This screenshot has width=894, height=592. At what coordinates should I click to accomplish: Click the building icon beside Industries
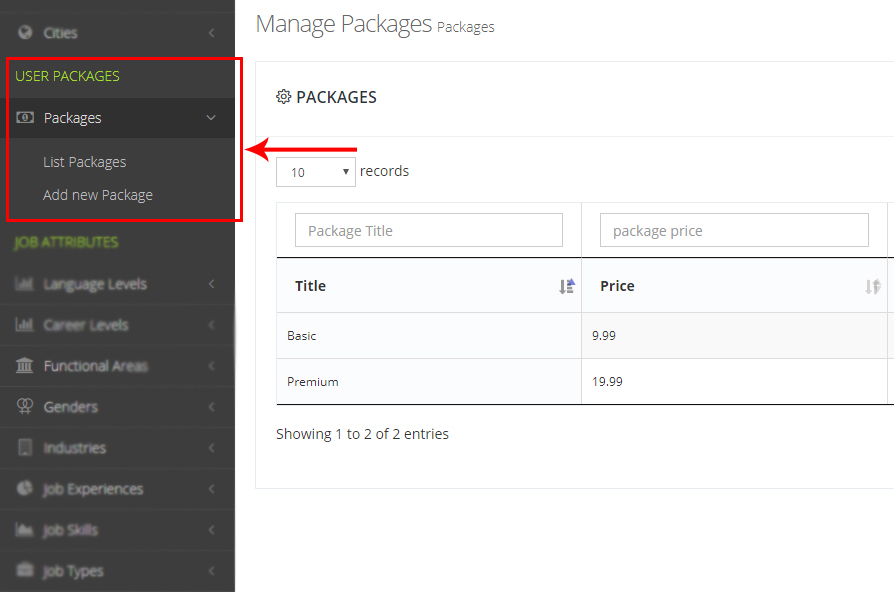pos(25,448)
